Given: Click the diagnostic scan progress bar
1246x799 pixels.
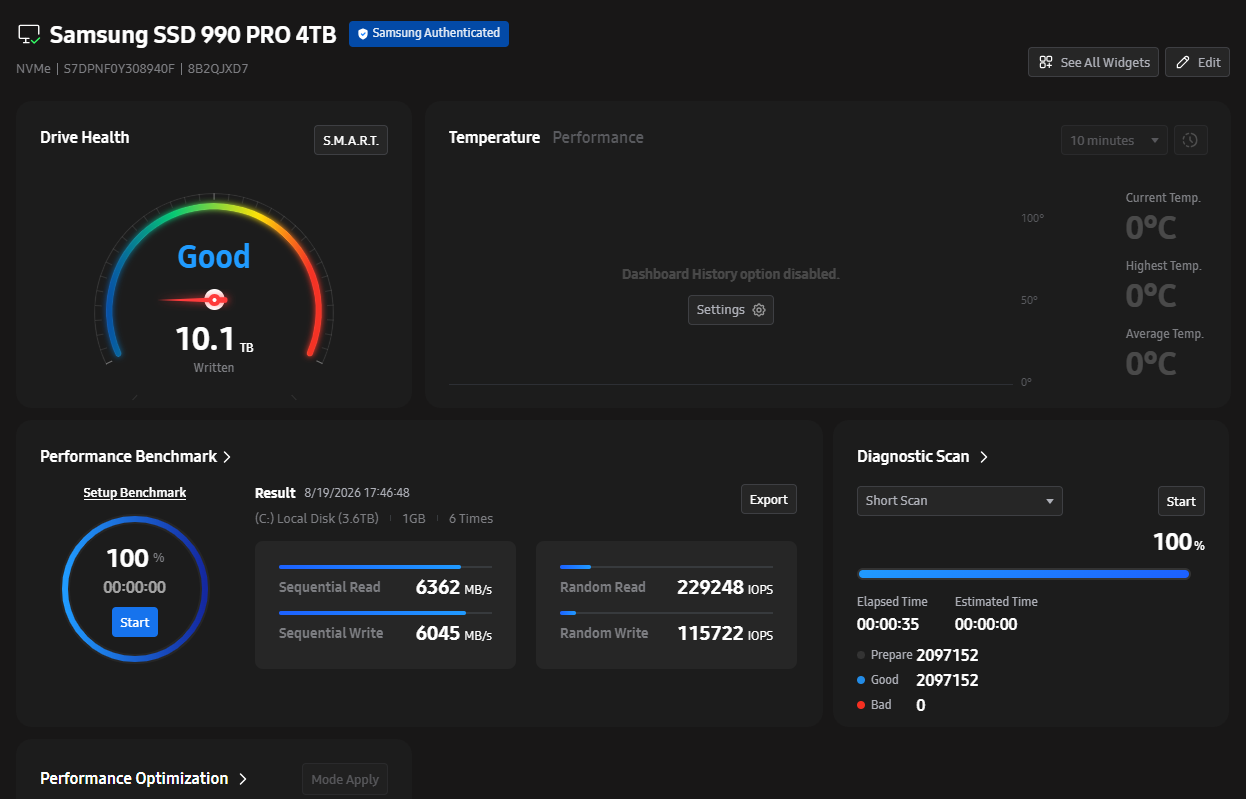Looking at the screenshot, I should [x=1024, y=574].
